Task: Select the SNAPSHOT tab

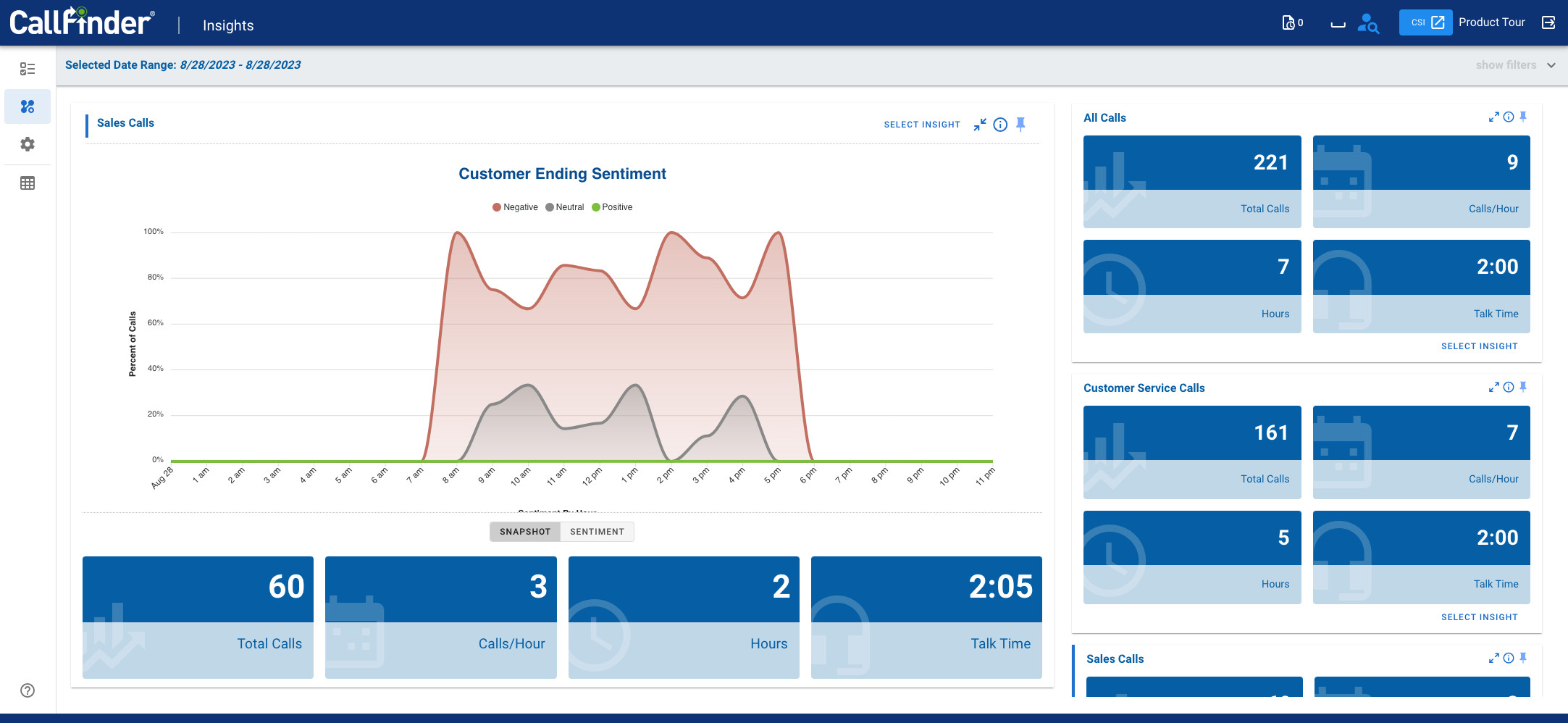Action: click(x=525, y=532)
